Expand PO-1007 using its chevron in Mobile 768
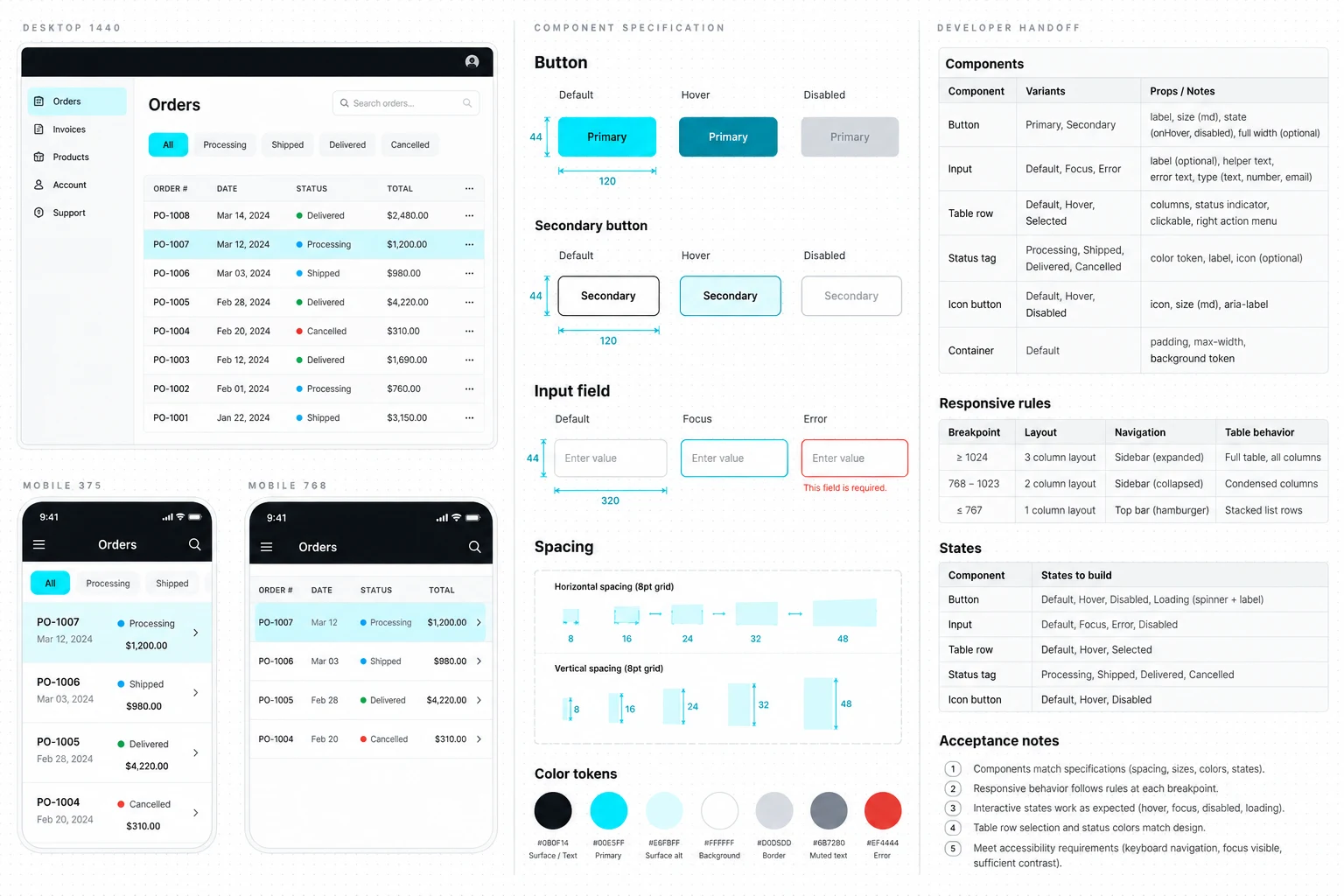Image resolution: width=1344 pixels, height=896 pixels. coord(479,622)
